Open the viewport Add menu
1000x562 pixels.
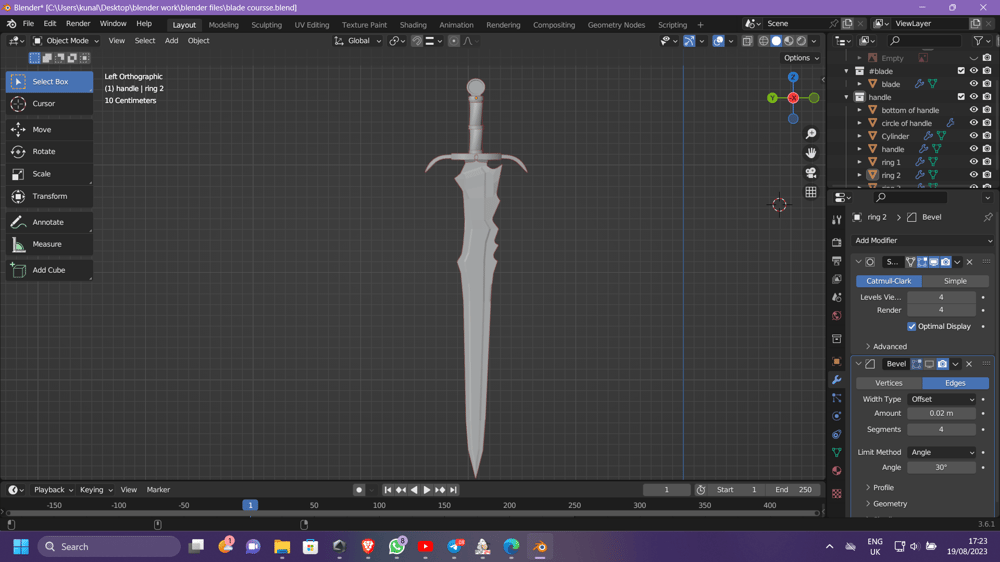171,41
